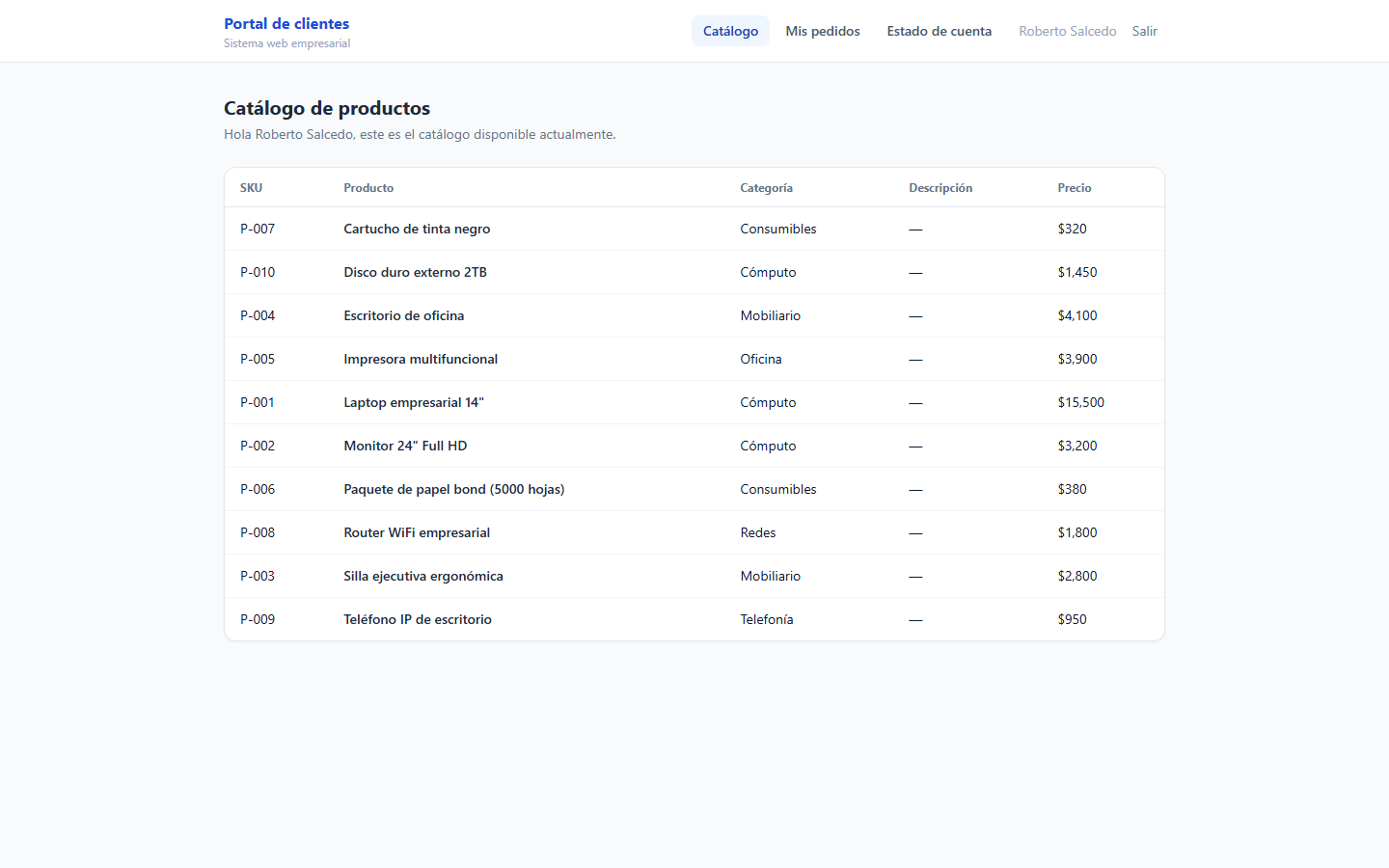
Task: Click the Descripción column header
Action: coord(940,188)
